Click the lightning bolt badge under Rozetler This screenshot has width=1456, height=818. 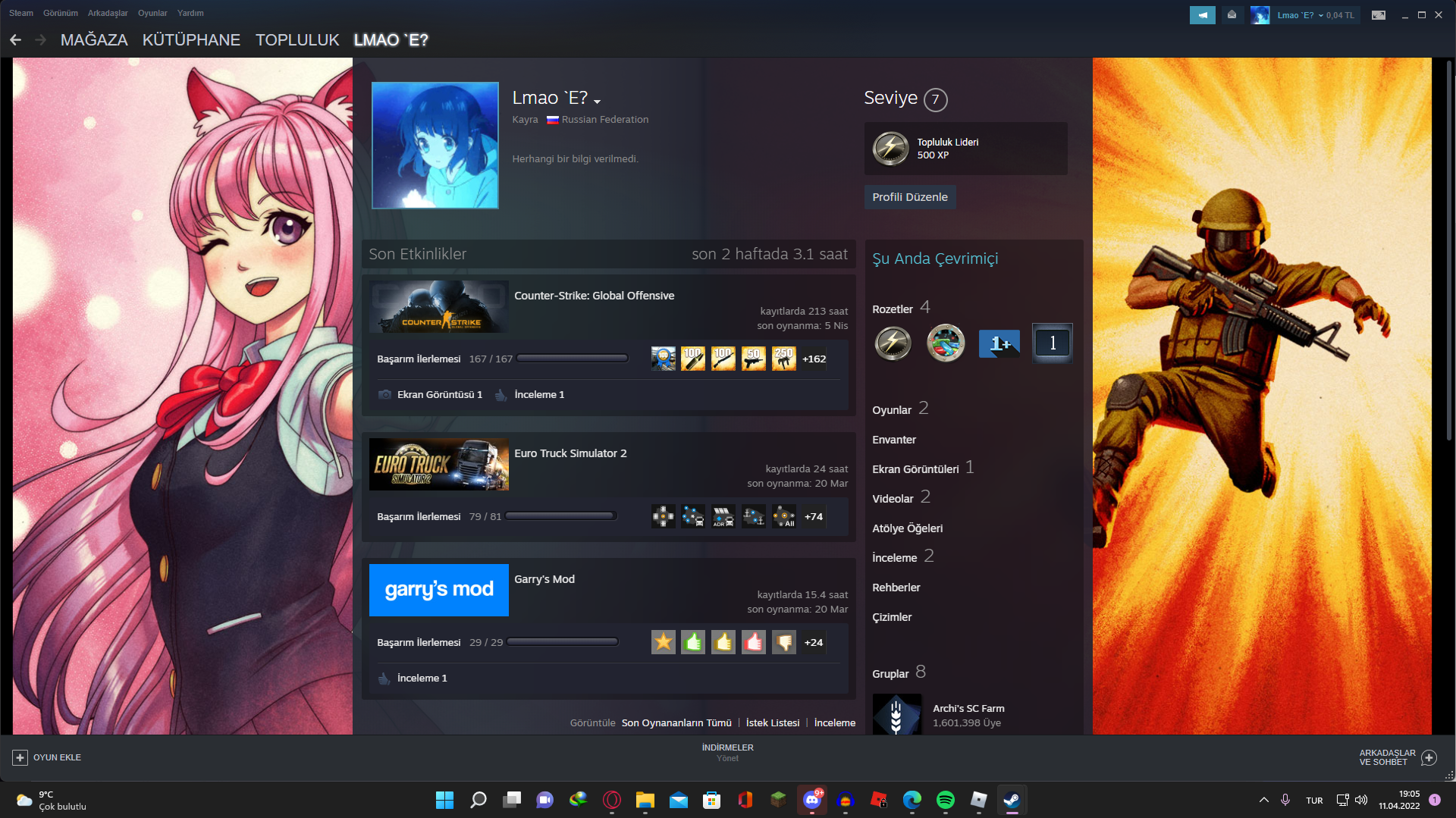click(x=893, y=343)
